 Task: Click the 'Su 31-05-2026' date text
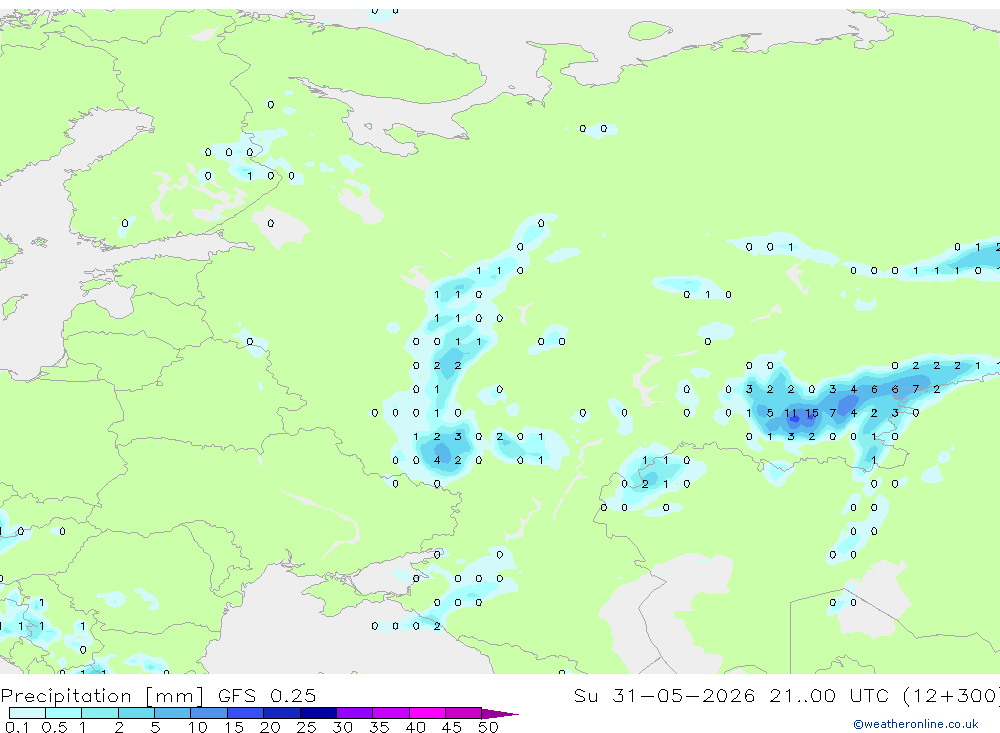[x=665, y=695]
